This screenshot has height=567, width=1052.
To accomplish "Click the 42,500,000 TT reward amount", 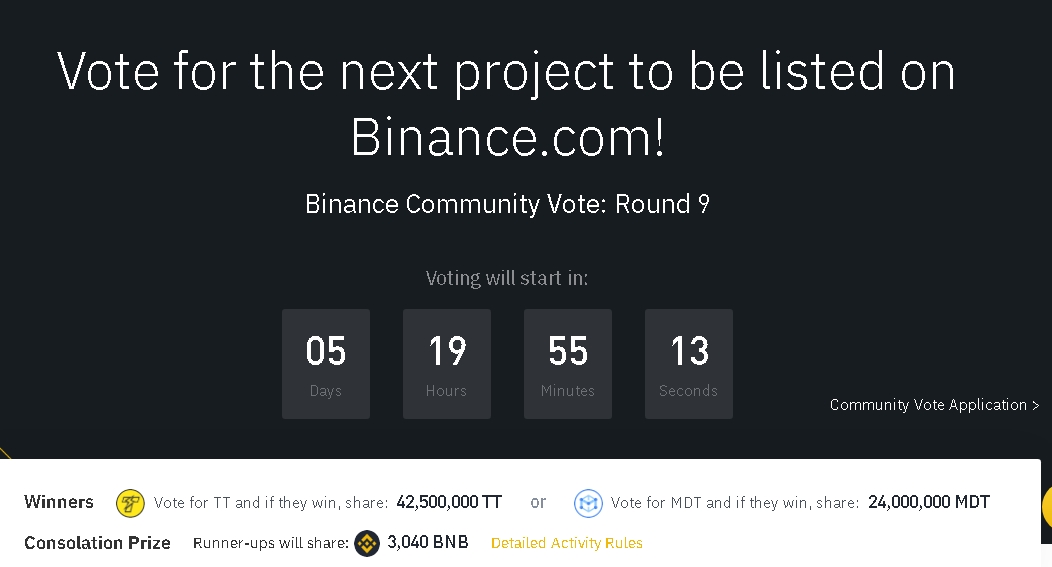I will tap(449, 502).
